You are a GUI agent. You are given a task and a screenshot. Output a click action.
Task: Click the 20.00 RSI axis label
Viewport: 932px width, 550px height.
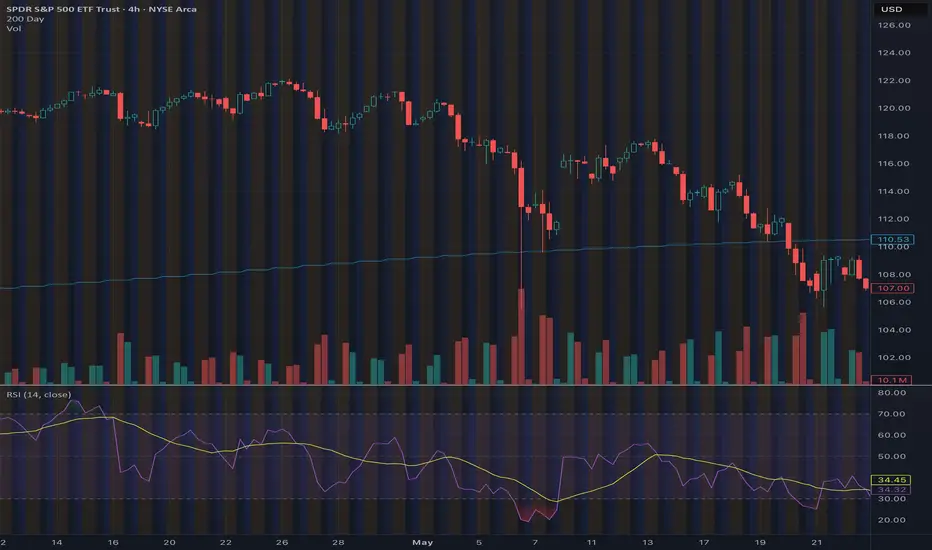[x=892, y=520]
